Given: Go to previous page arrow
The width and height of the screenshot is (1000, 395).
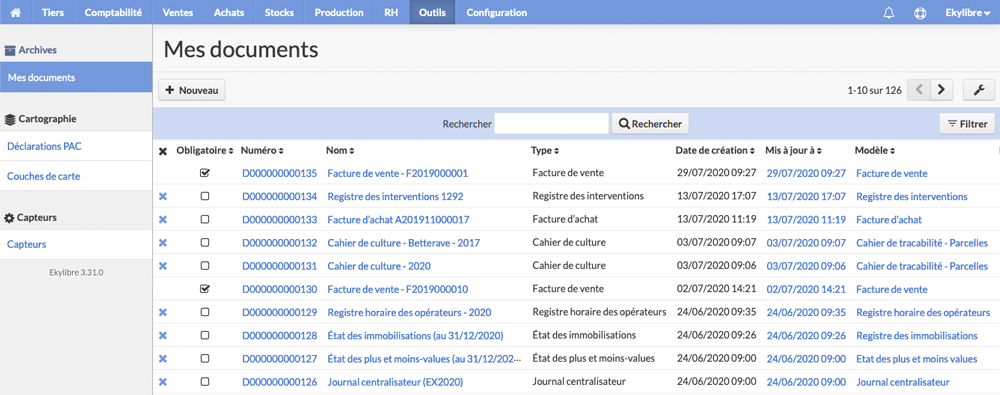Looking at the screenshot, I should (x=919, y=90).
